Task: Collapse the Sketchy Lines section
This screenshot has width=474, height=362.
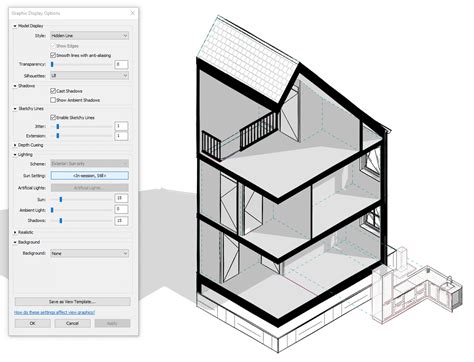Action: click(15, 109)
